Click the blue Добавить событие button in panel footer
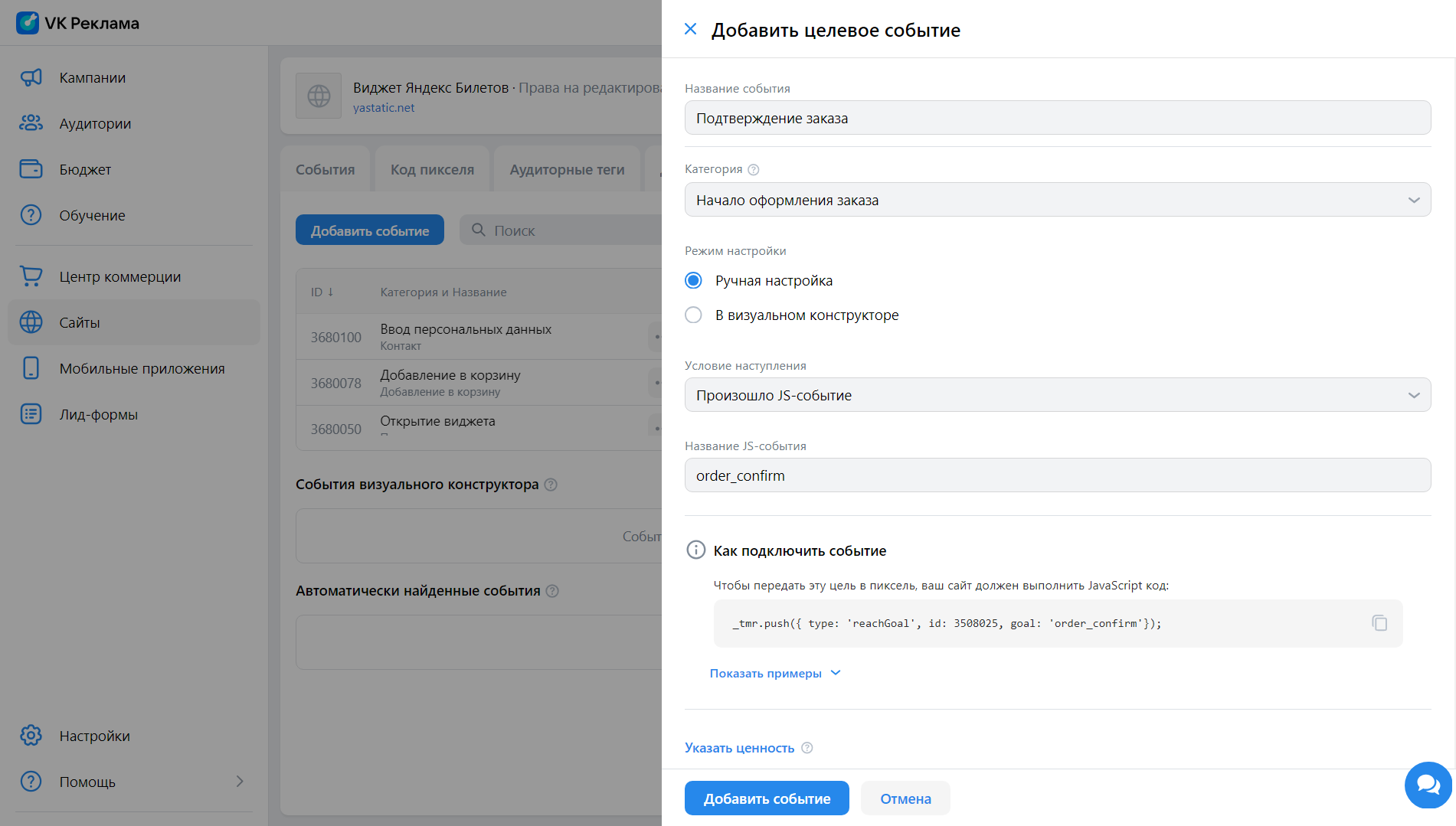The height and width of the screenshot is (826, 1456). point(767,798)
